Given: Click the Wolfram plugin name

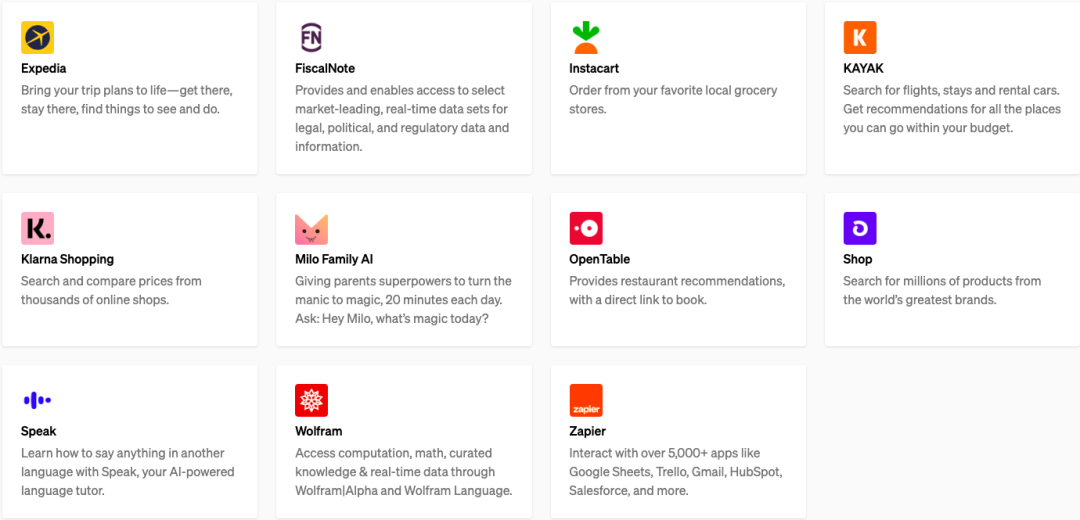Looking at the screenshot, I should (x=318, y=431).
